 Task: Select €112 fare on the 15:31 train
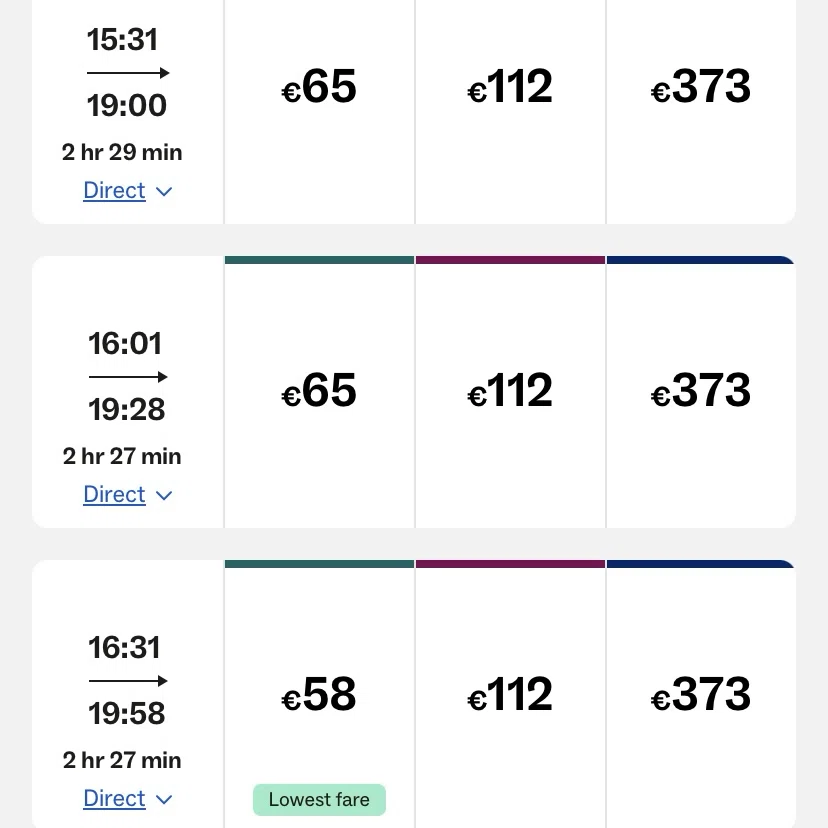(x=510, y=87)
